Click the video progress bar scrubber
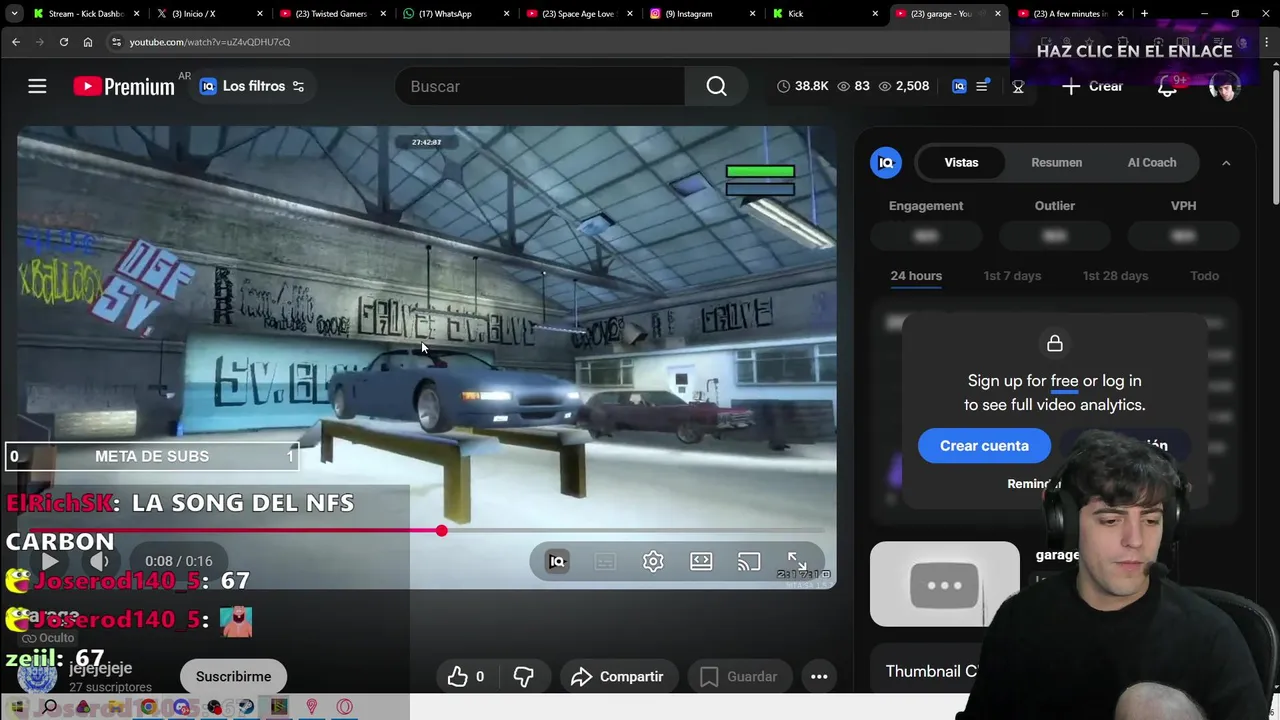 (441, 531)
